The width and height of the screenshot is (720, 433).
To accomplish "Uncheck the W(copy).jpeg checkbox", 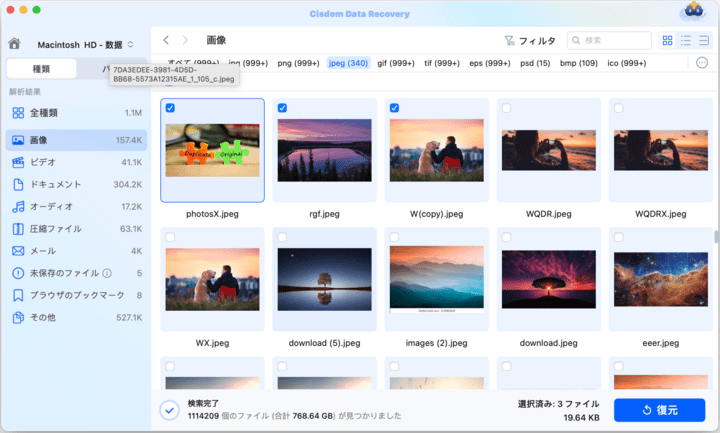I will (x=394, y=108).
